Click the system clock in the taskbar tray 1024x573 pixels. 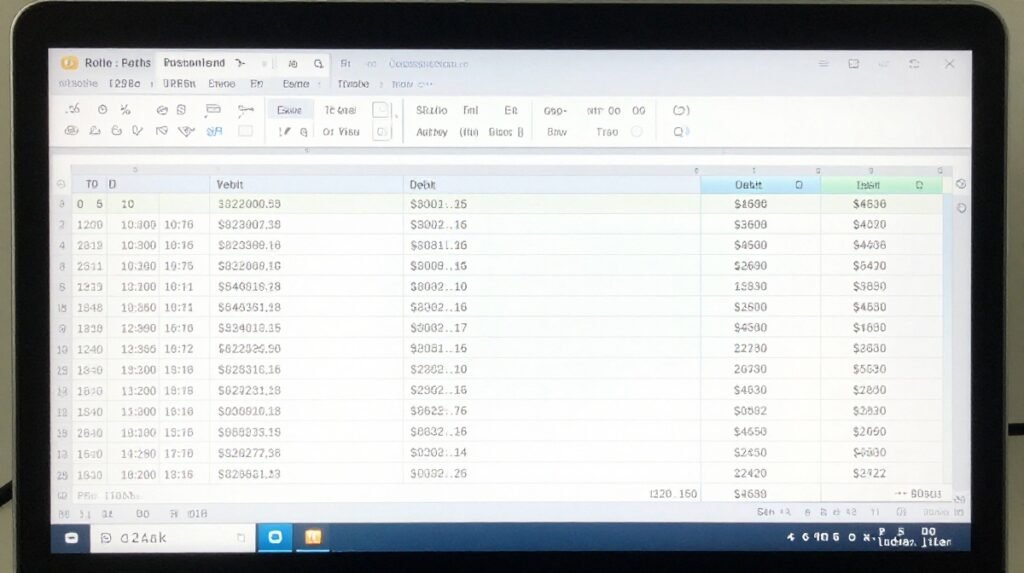914,537
